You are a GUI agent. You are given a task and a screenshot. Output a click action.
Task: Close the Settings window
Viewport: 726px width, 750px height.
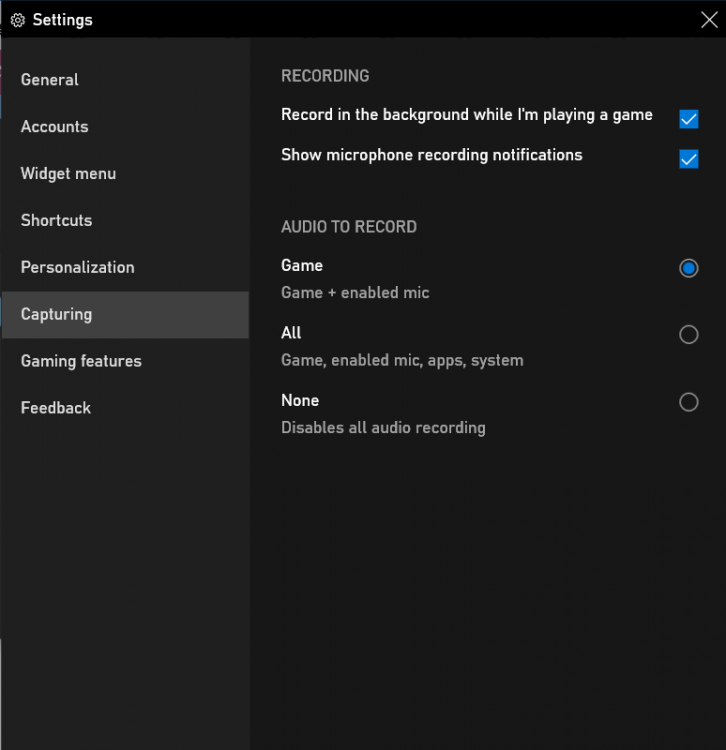(x=708, y=19)
